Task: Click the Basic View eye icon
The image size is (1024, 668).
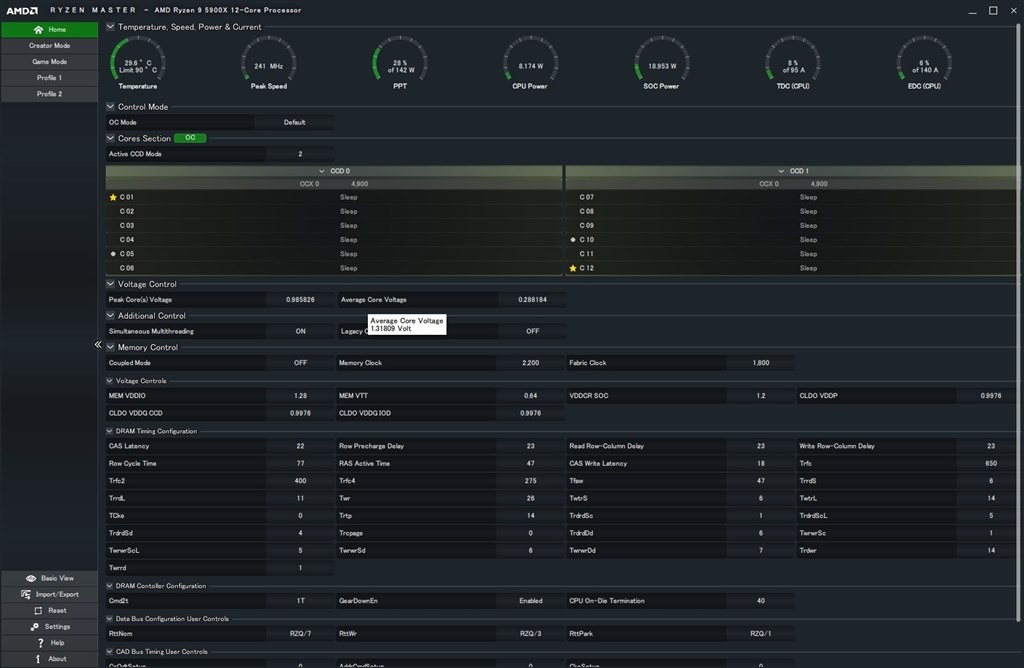Action: pos(32,578)
